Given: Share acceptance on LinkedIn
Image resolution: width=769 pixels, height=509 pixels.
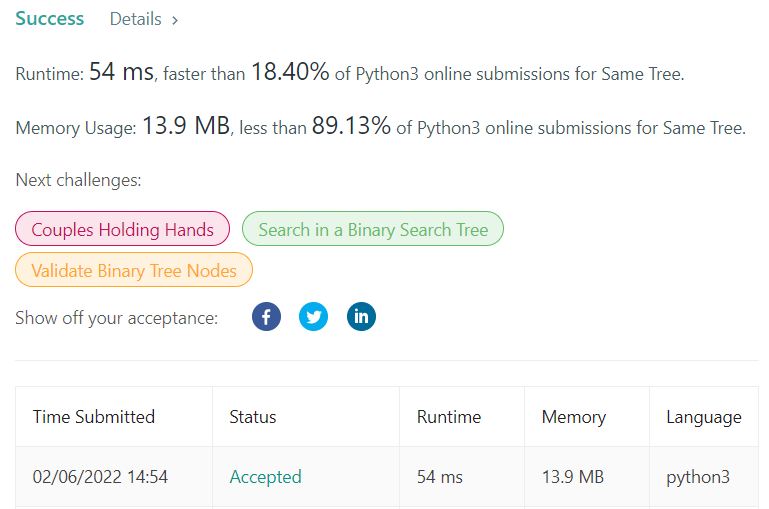Looking at the screenshot, I should pyautogui.click(x=361, y=318).
